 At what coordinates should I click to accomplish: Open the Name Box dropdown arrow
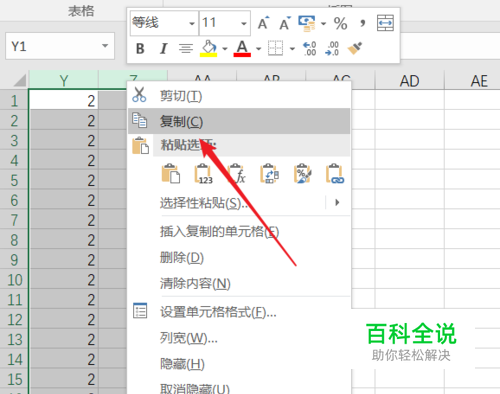(105, 46)
